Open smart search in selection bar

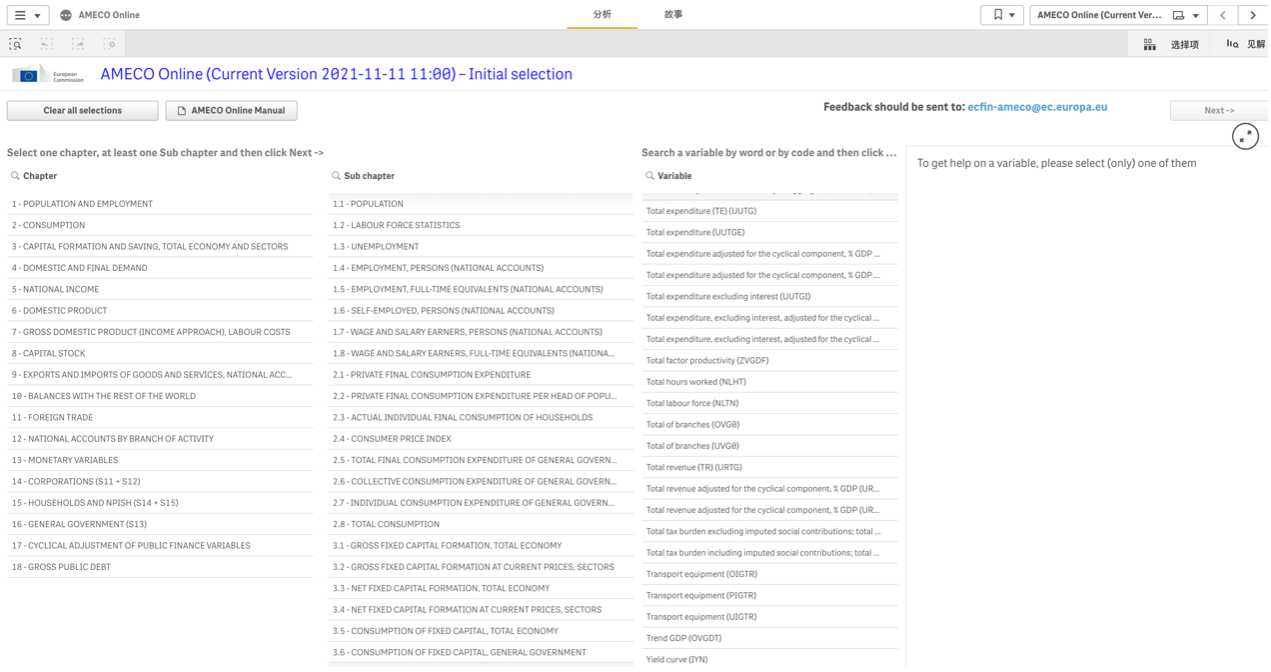(x=16, y=44)
